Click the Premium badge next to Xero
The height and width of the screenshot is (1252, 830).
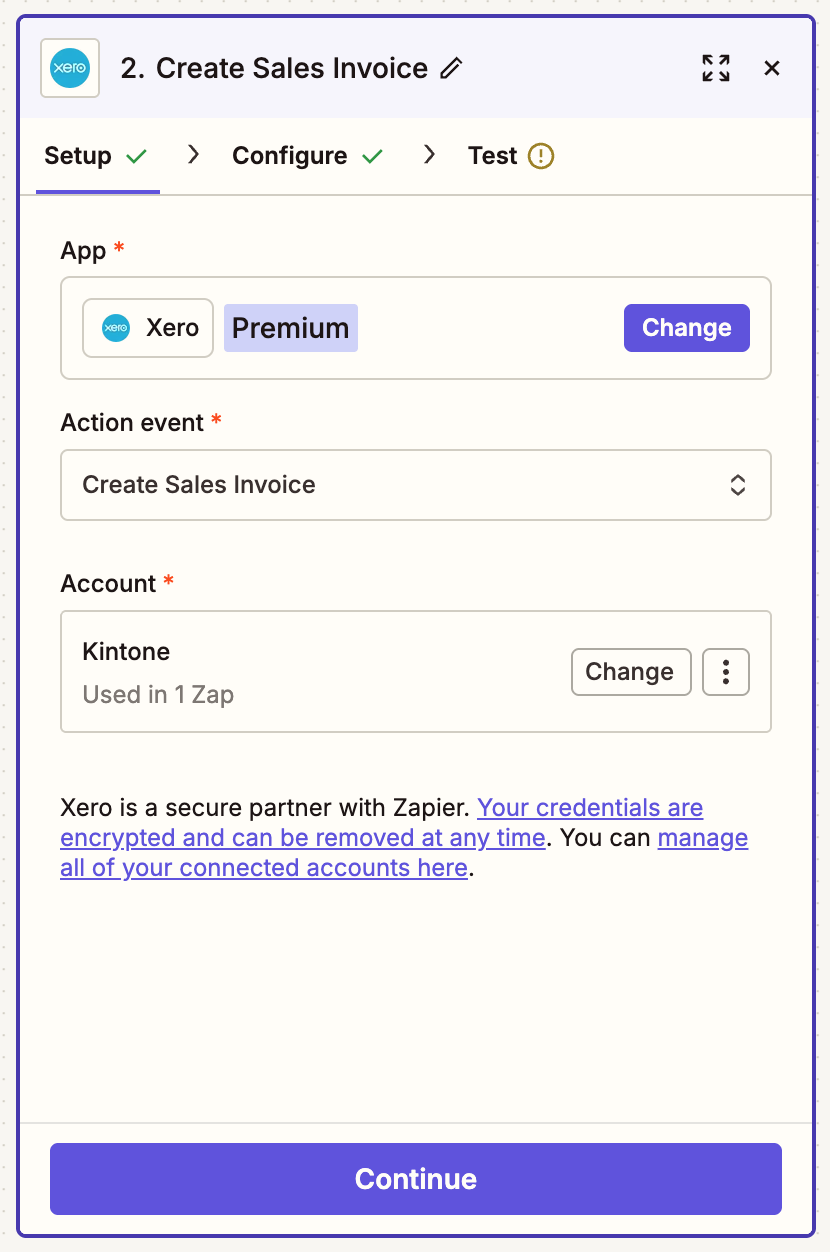point(290,327)
